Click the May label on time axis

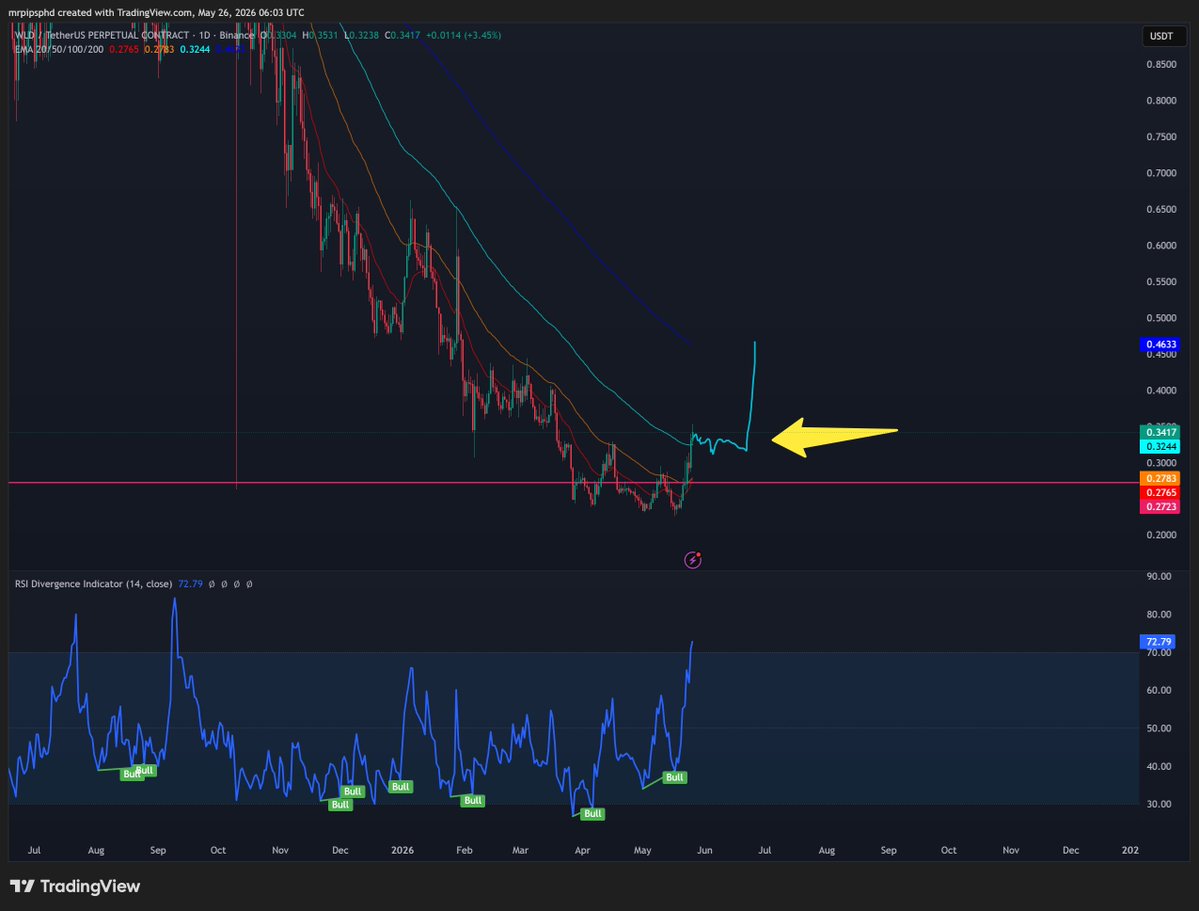[x=642, y=850]
